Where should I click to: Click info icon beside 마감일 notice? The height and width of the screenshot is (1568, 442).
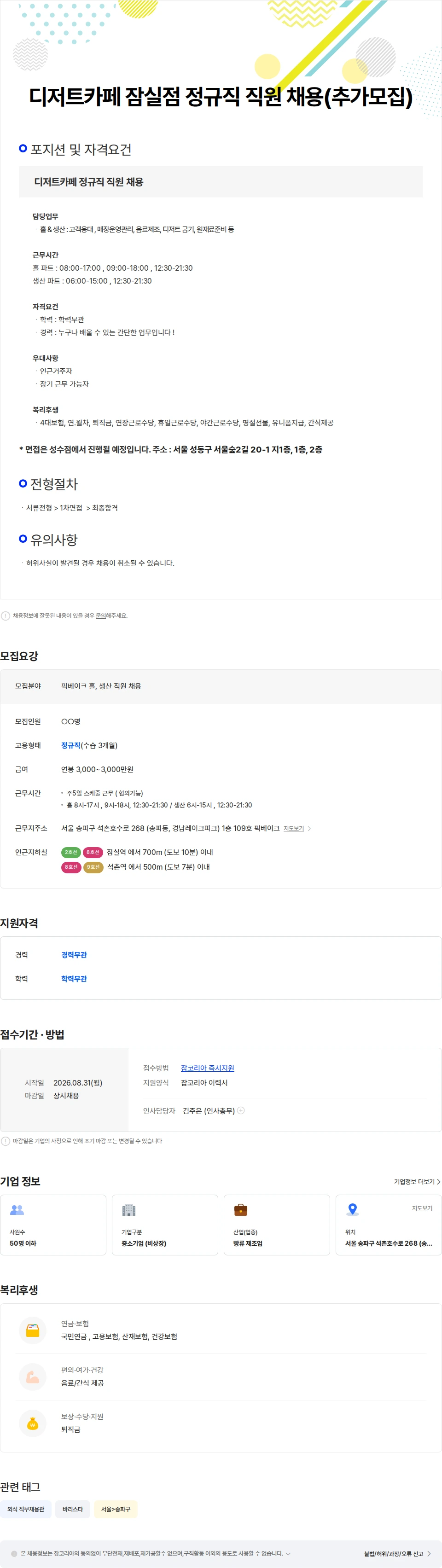point(6,1141)
